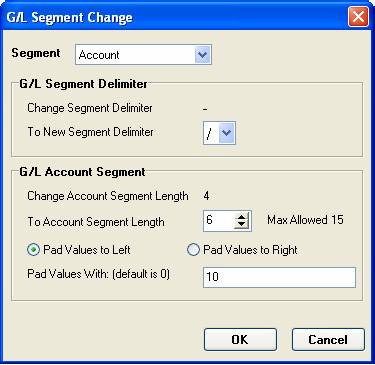Screen dimensions: 375x365
Task: Click the Segment combo box showing Account
Action: 143,55
